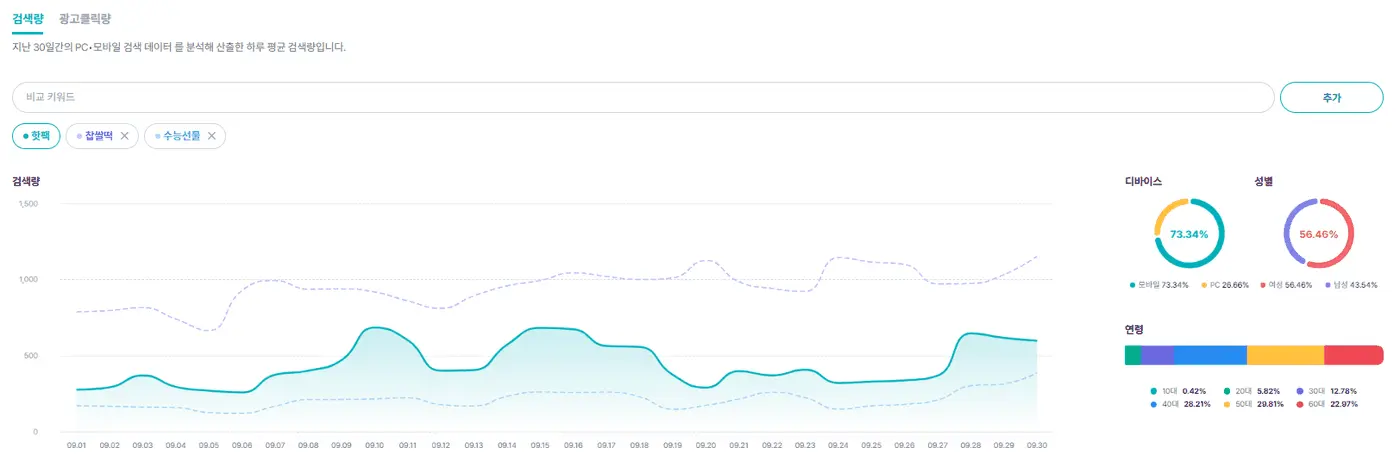
Task: Click the 성별 donut chart
Action: [1318, 234]
